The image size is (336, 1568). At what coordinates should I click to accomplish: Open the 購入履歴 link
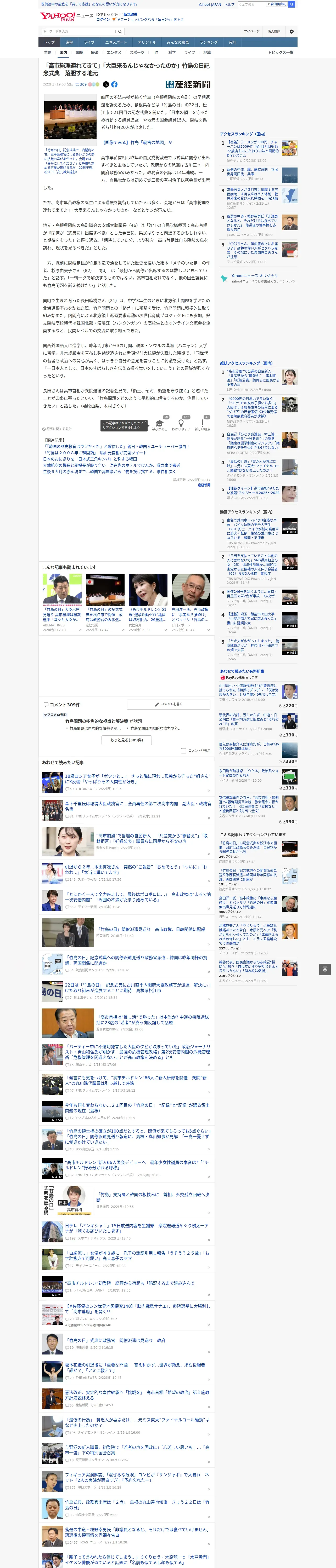(x=274, y=31)
